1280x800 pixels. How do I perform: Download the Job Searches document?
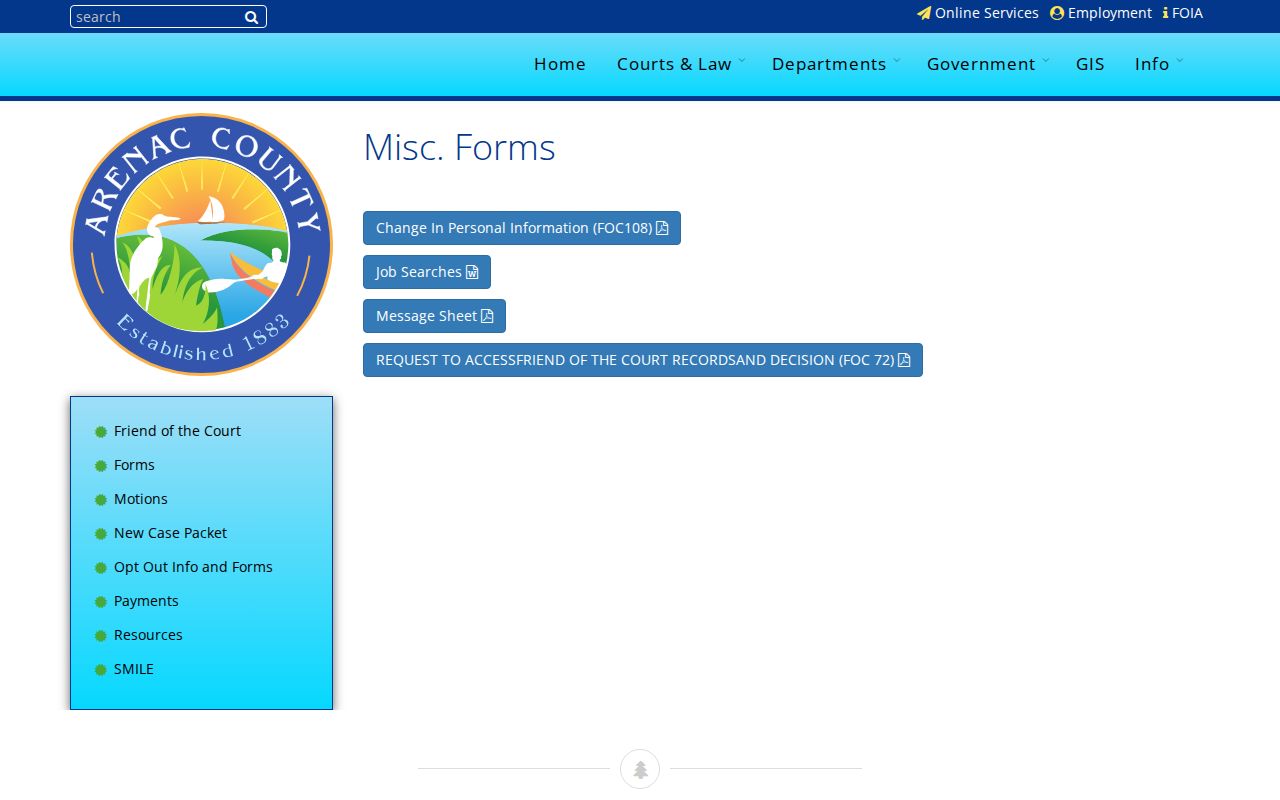click(427, 272)
